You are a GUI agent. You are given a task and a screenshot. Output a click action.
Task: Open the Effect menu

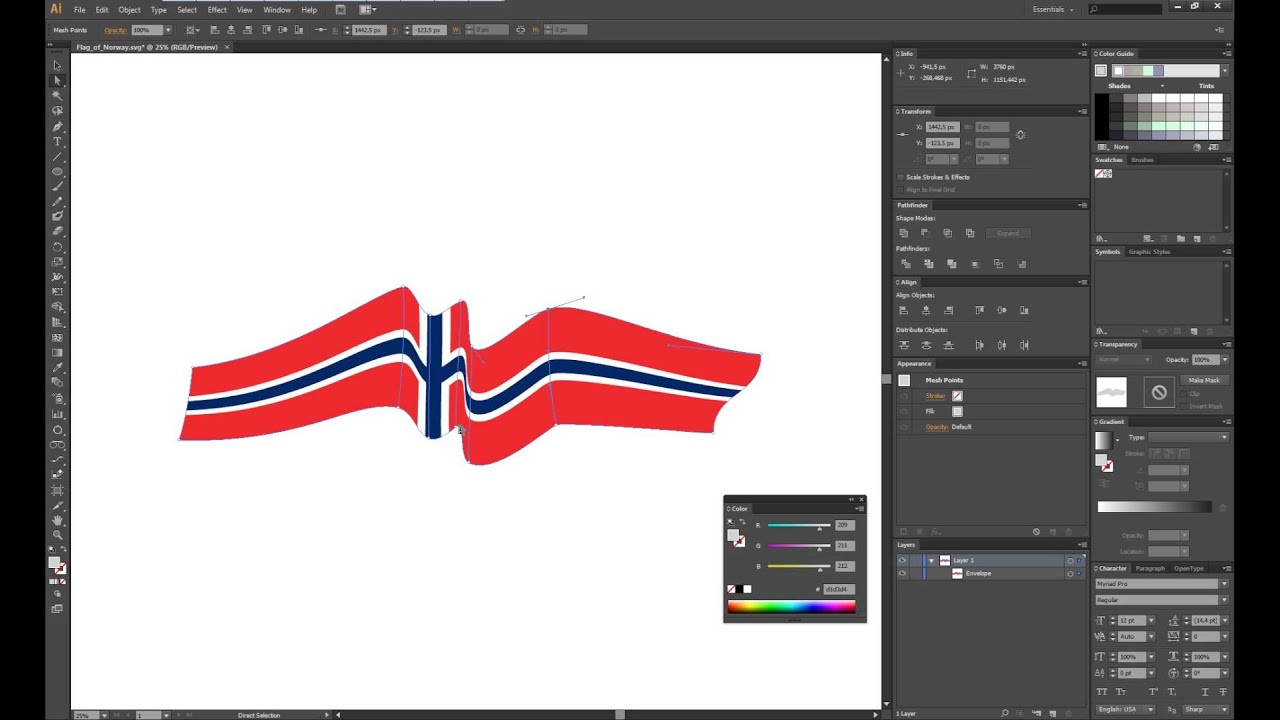[217, 9]
